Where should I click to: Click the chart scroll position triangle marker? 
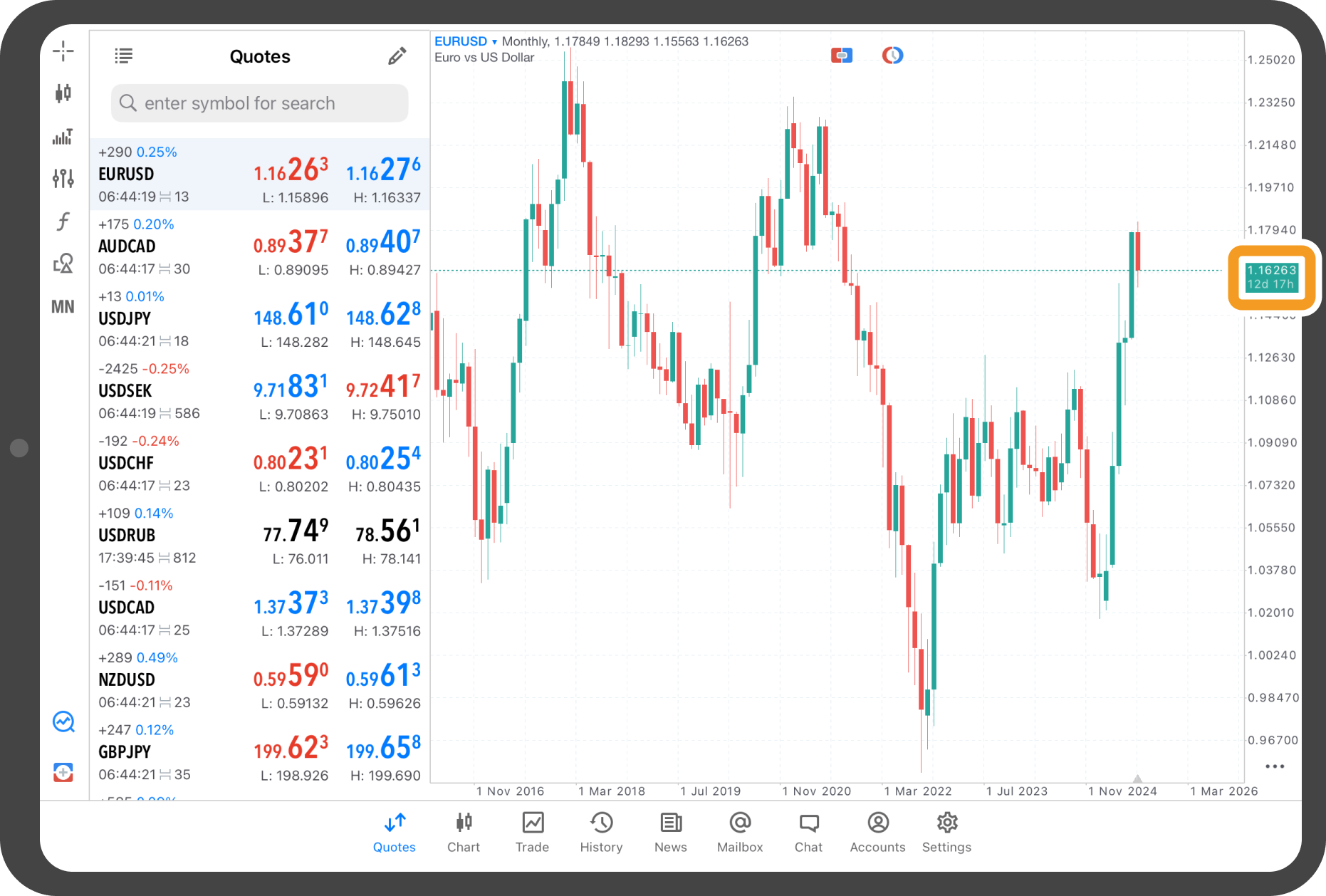pos(1137,778)
